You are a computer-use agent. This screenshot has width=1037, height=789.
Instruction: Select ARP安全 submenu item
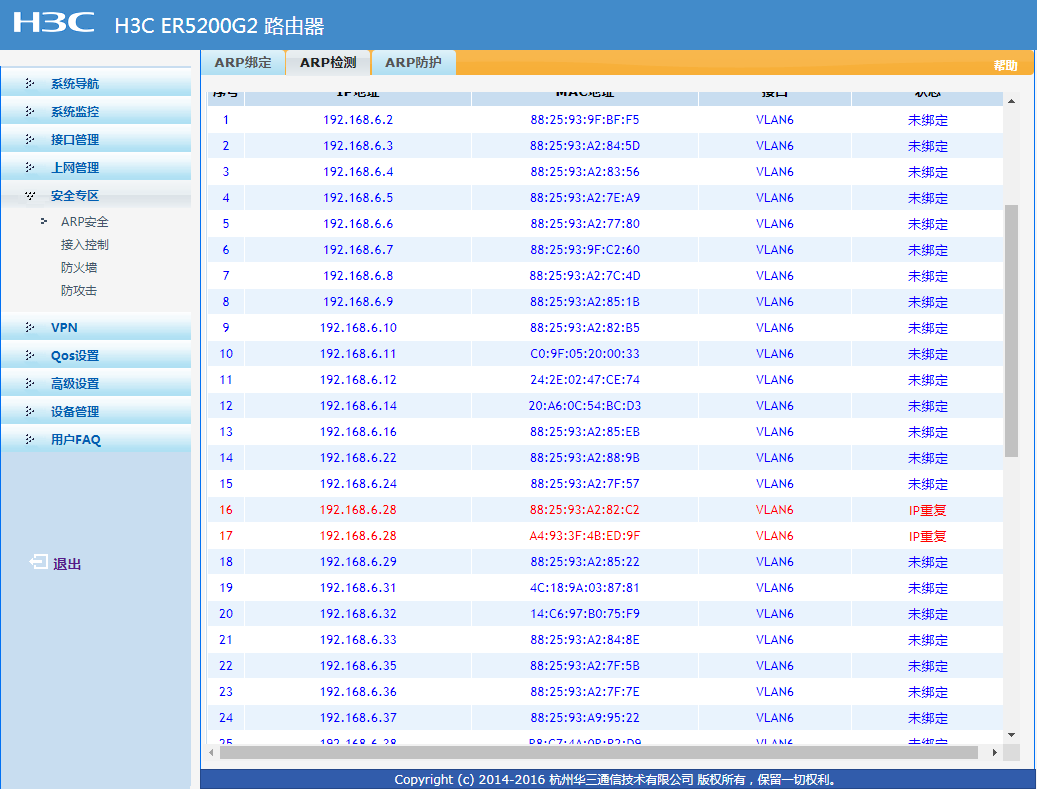click(x=85, y=222)
